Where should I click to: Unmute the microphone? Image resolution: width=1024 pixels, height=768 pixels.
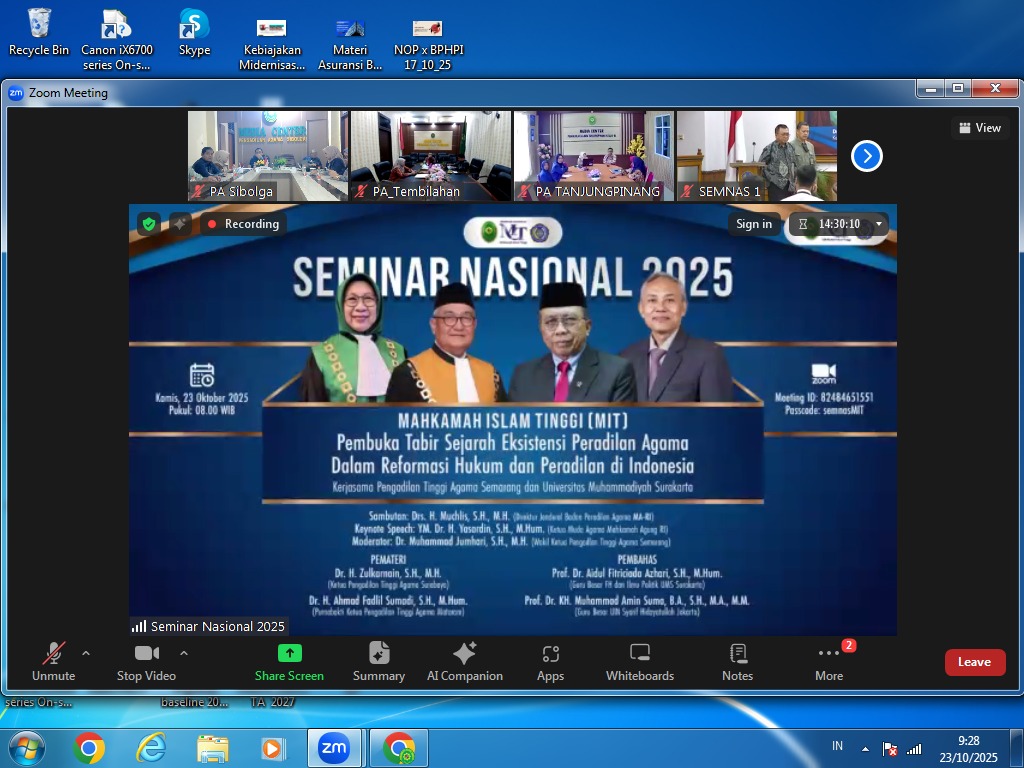click(x=53, y=654)
